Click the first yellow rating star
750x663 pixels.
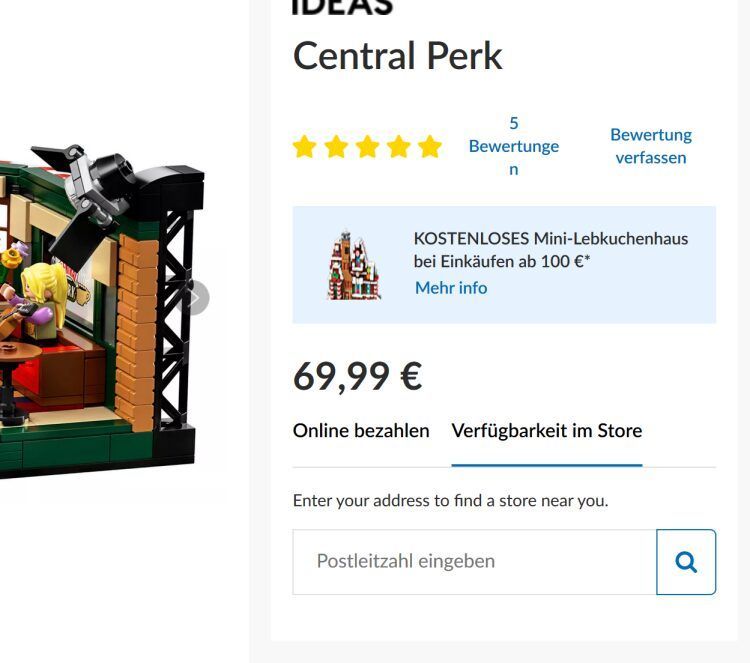click(305, 146)
